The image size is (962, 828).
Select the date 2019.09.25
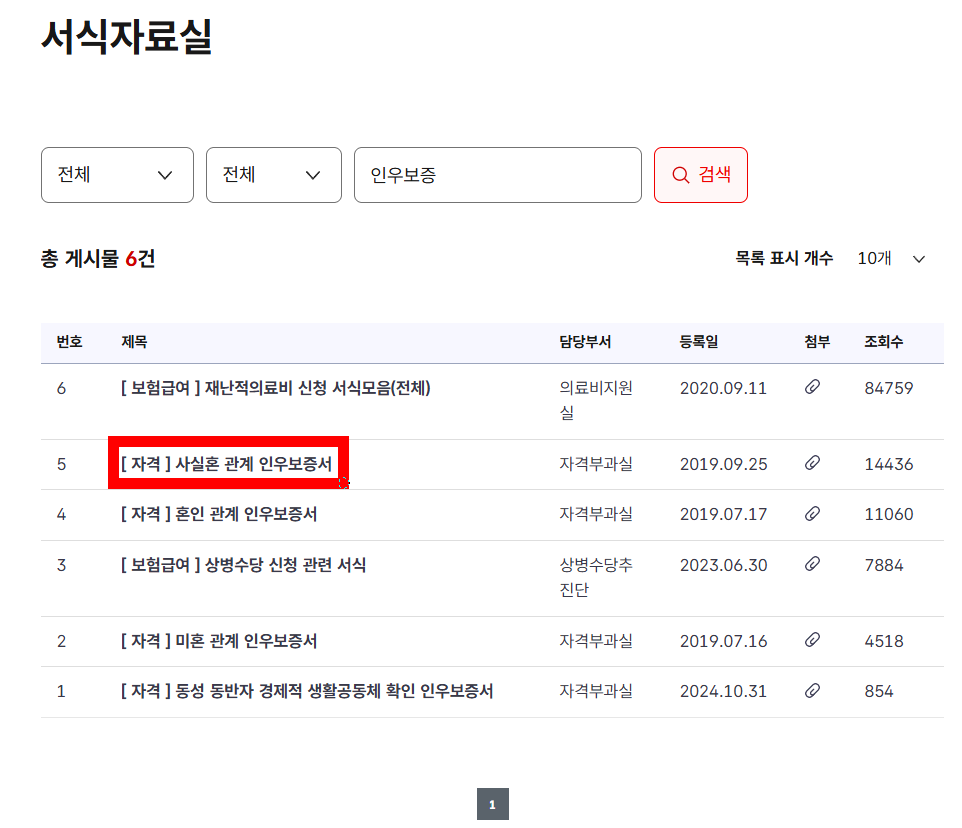[x=723, y=464]
